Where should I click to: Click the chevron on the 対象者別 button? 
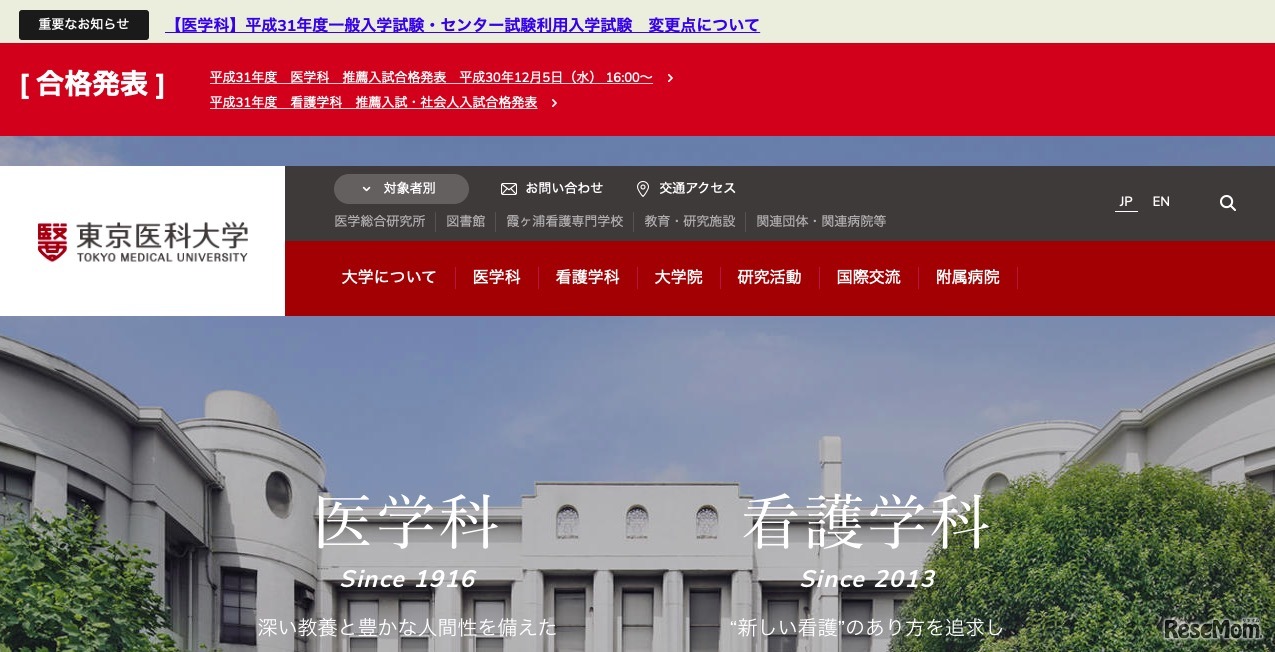click(x=367, y=188)
